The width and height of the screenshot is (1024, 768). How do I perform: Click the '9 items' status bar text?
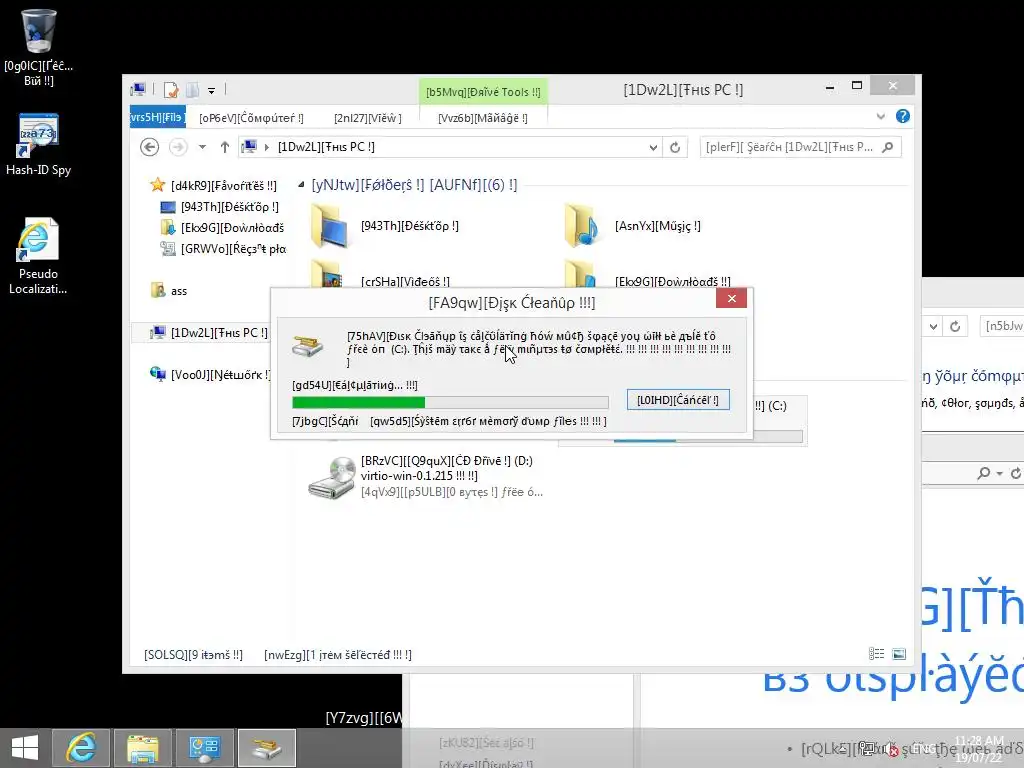[x=193, y=654]
